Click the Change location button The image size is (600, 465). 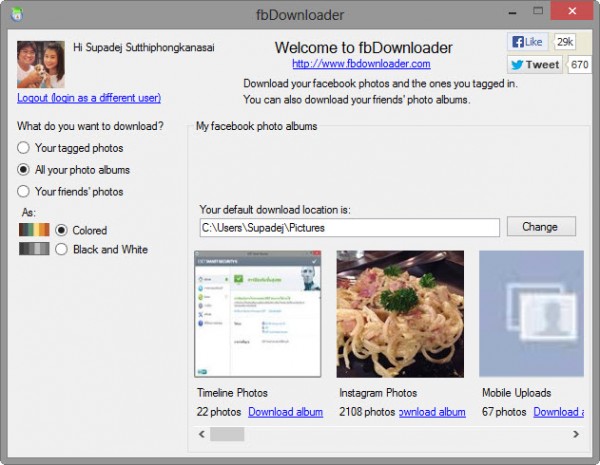541,227
